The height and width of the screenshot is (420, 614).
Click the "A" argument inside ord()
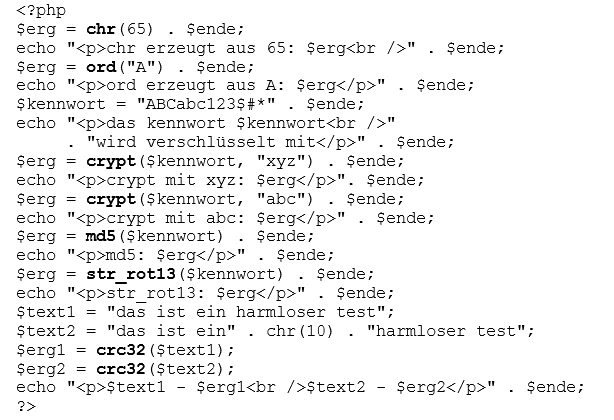pyautogui.click(x=141, y=67)
